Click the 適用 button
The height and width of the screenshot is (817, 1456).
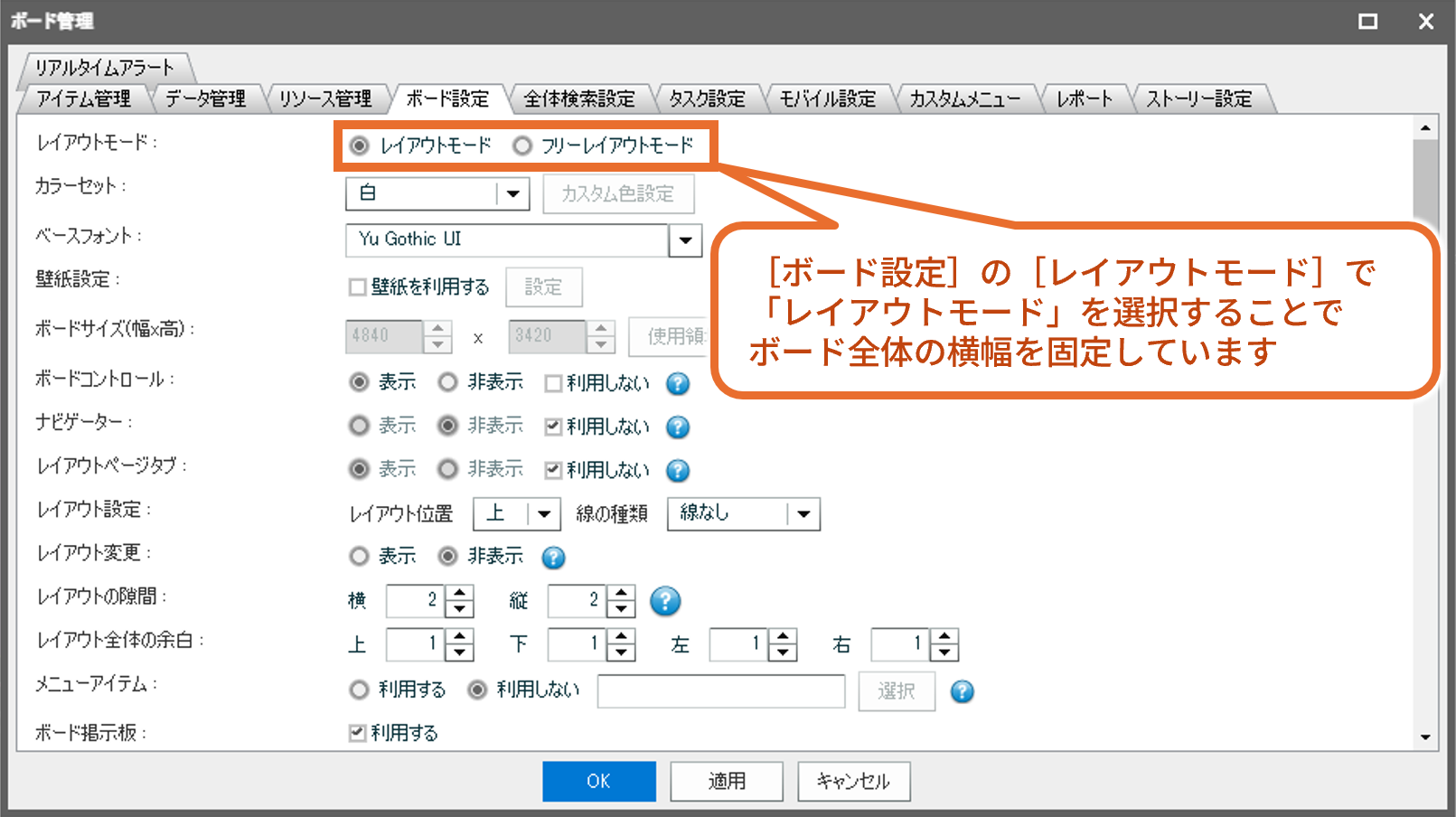tap(727, 781)
